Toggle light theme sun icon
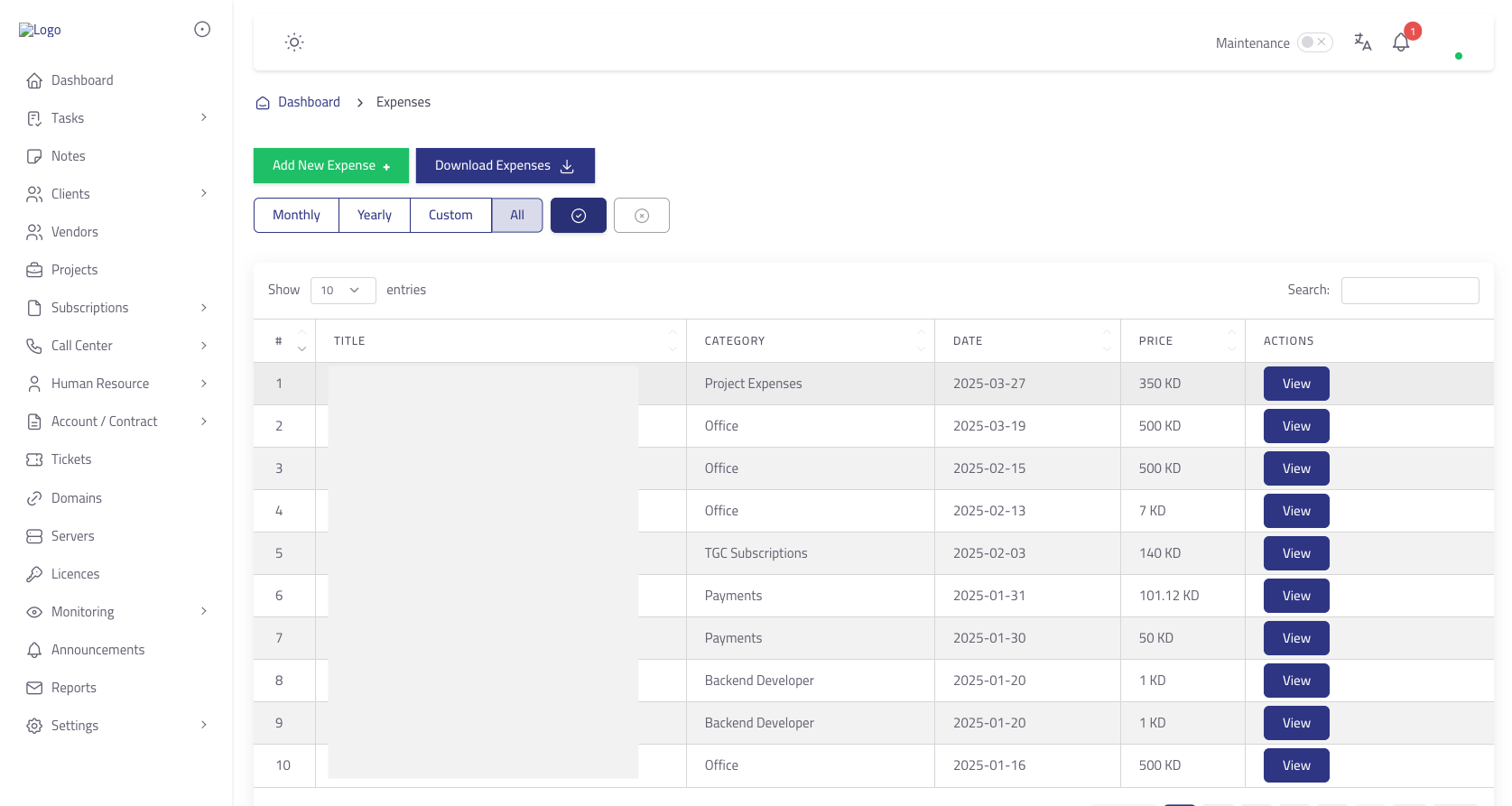Screen dimensions: 1512x806 (x=294, y=42)
